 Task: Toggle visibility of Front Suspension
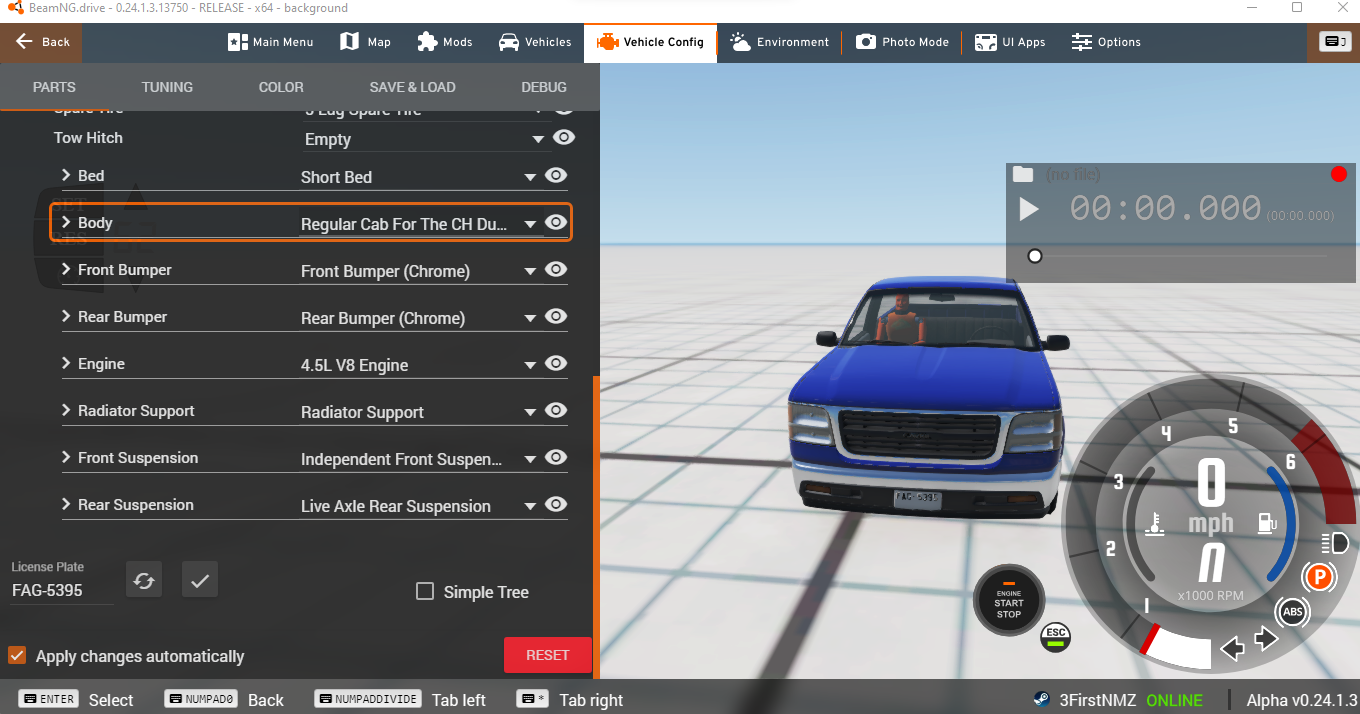click(556, 457)
